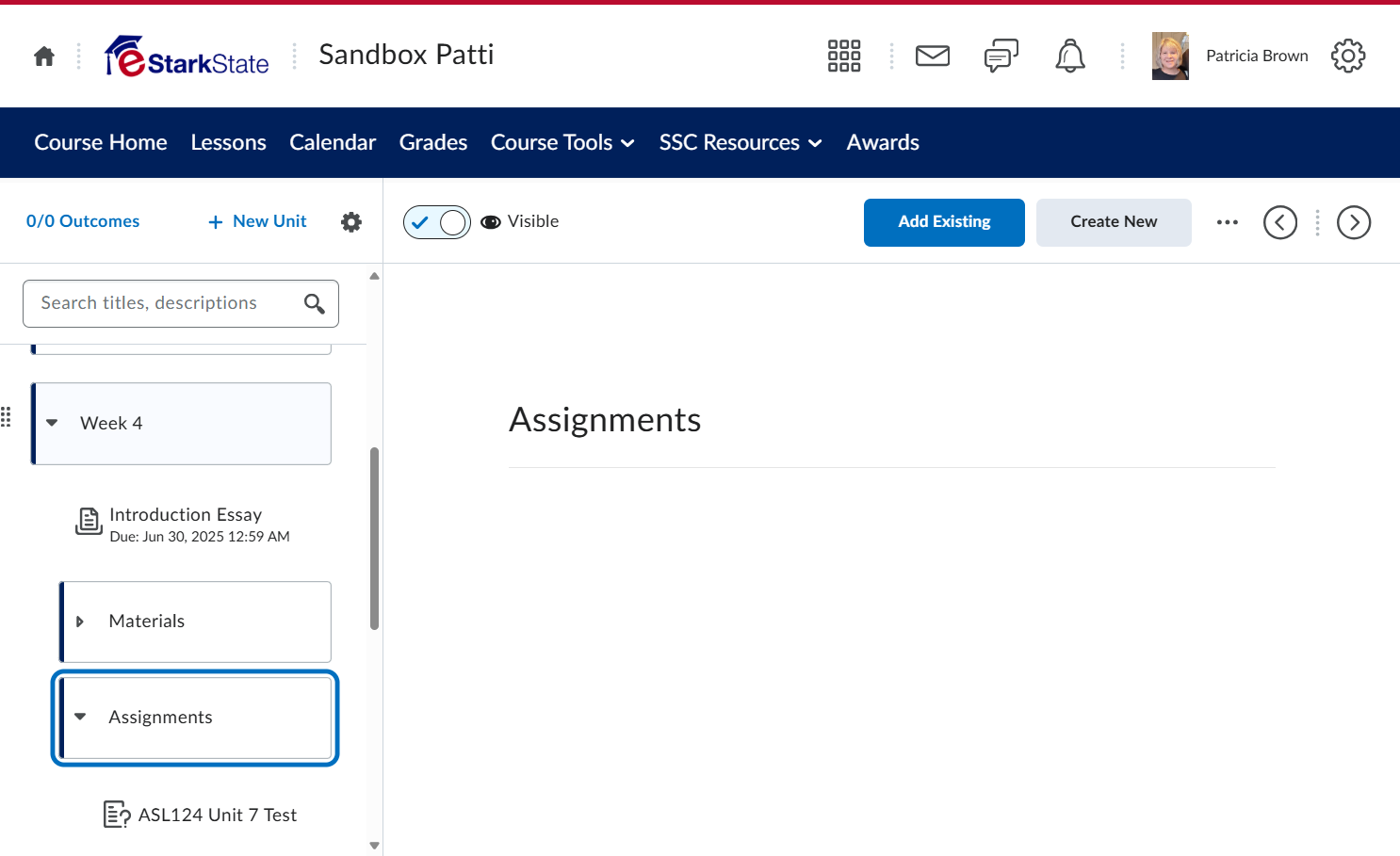Open the Course Tools dropdown

coord(563,142)
